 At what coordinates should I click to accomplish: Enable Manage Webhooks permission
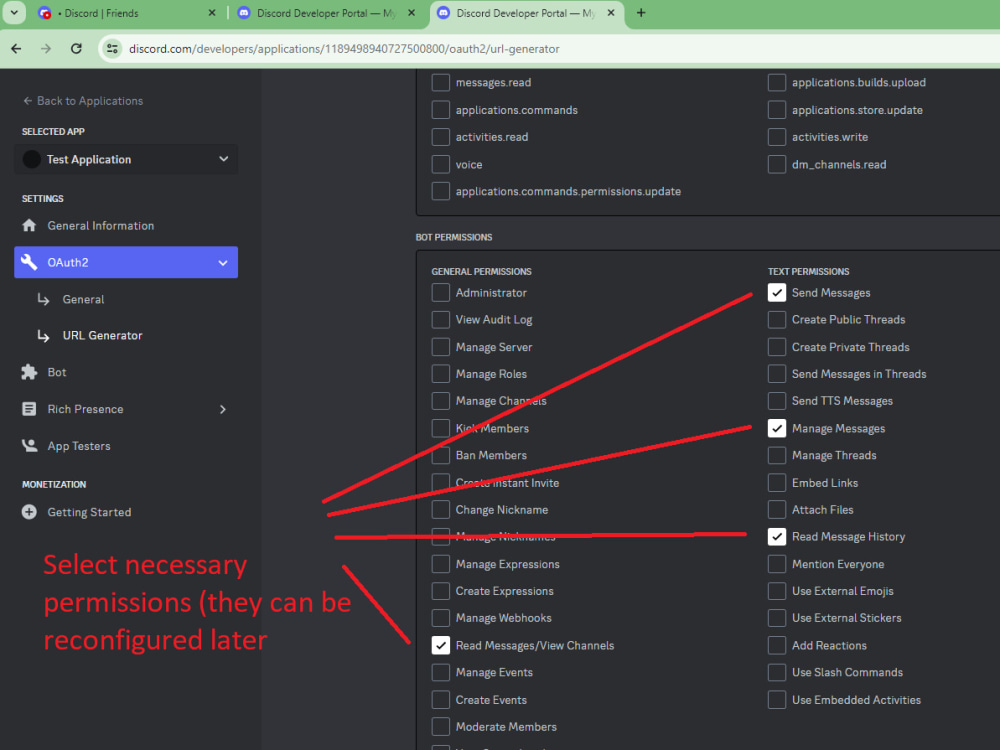(x=441, y=618)
